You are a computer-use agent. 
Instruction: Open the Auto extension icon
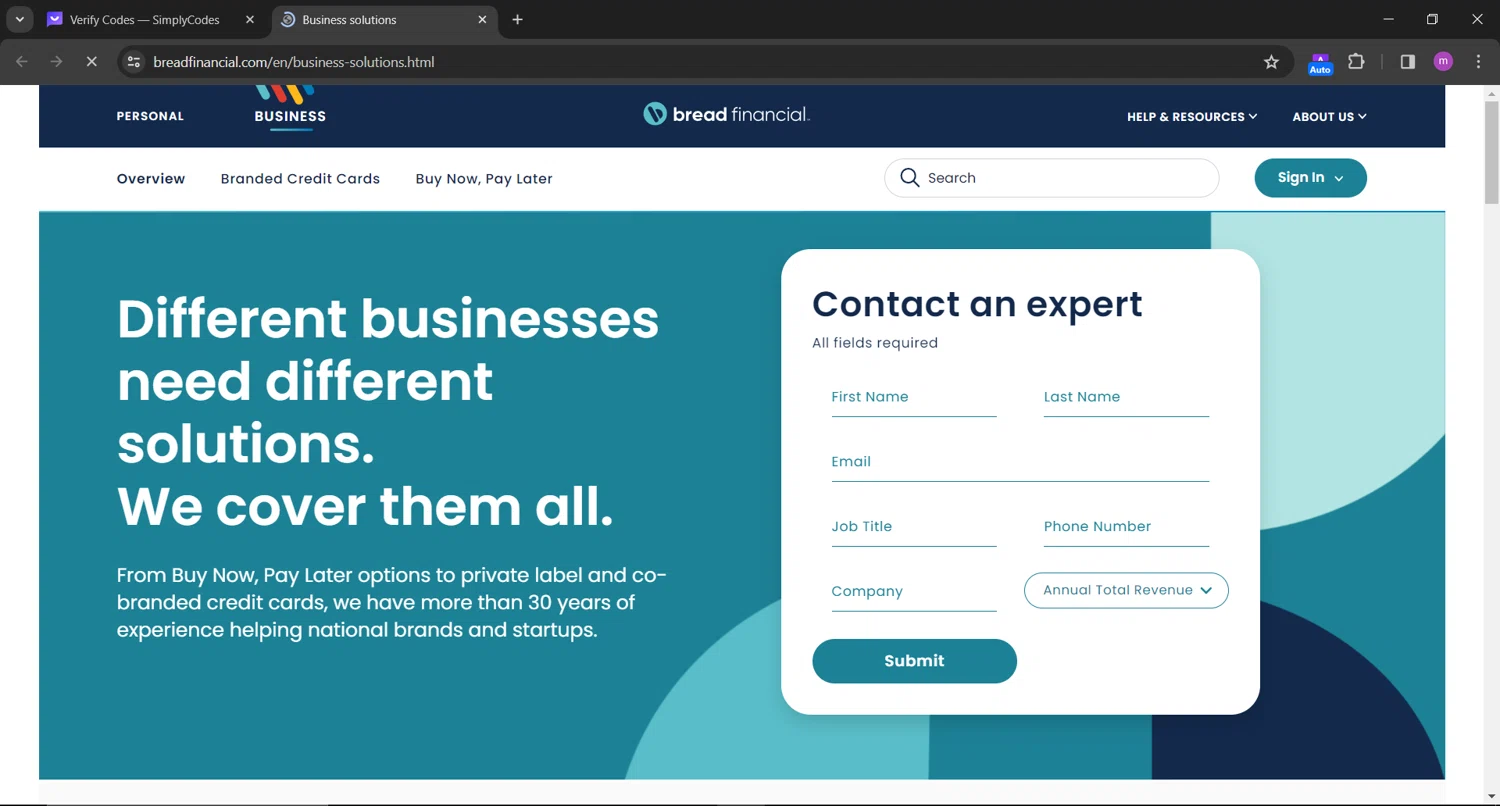coord(1320,63)
